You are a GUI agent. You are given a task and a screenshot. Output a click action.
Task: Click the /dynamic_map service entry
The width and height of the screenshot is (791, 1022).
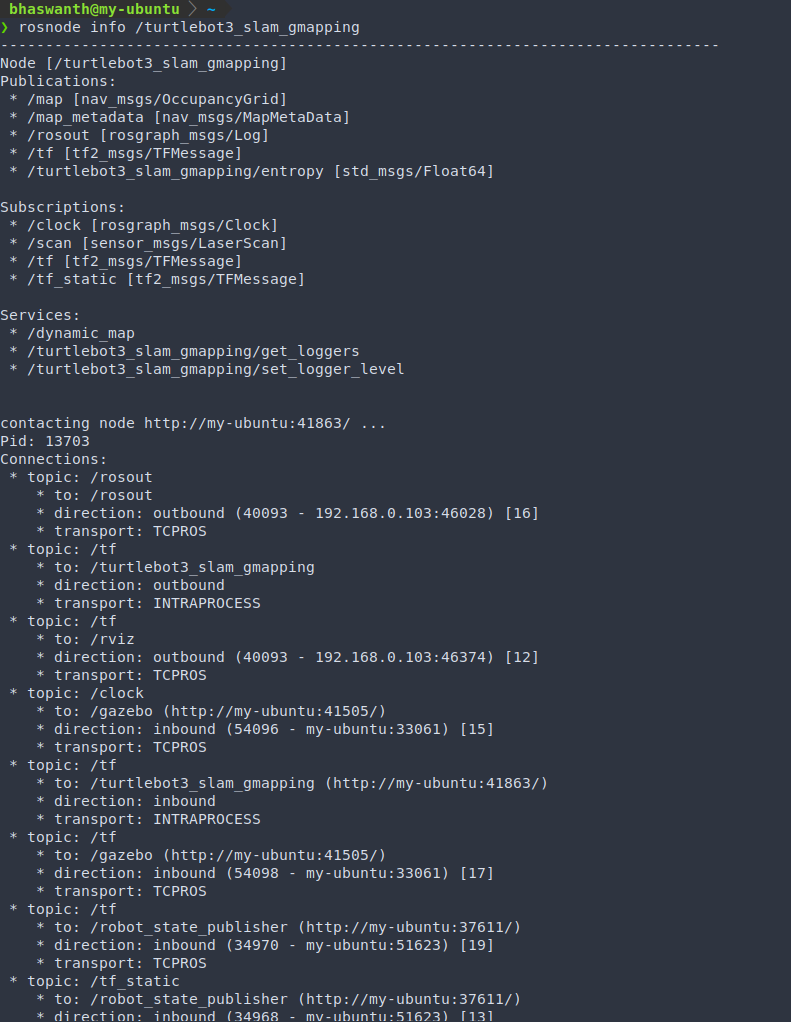[x=81, y=333]
